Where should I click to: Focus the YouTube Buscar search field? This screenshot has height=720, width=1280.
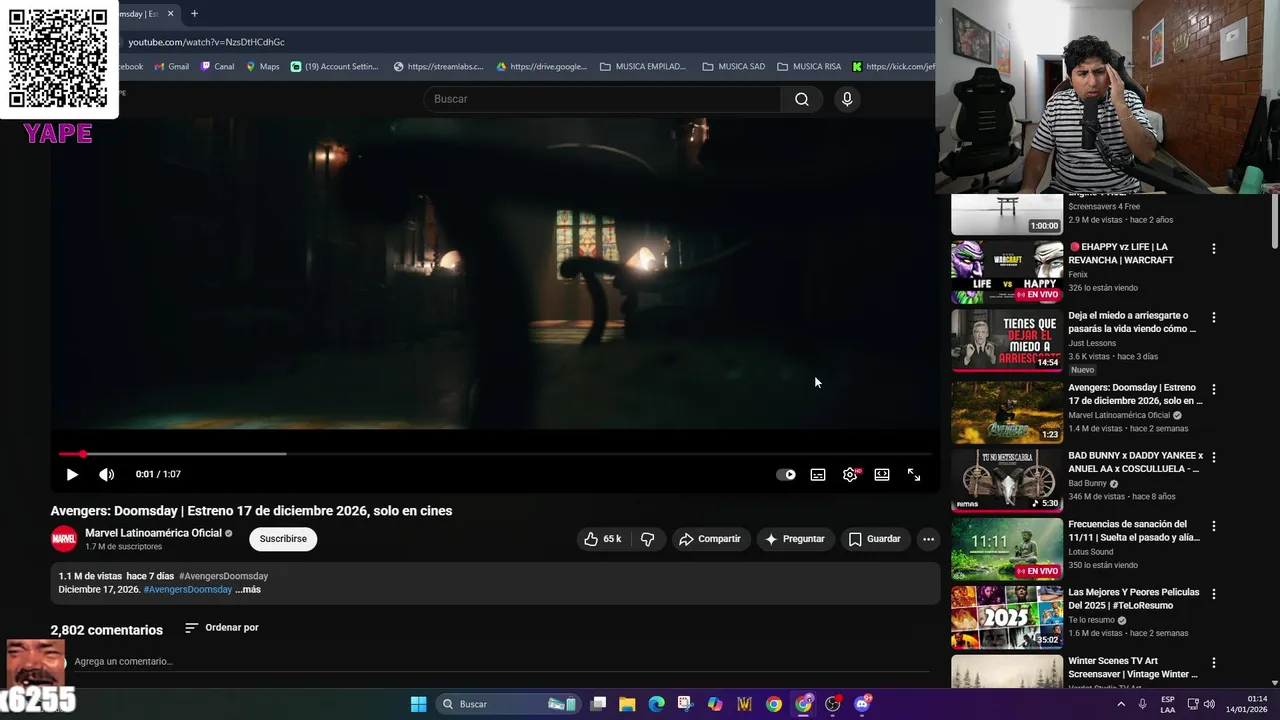click(603, 99)
